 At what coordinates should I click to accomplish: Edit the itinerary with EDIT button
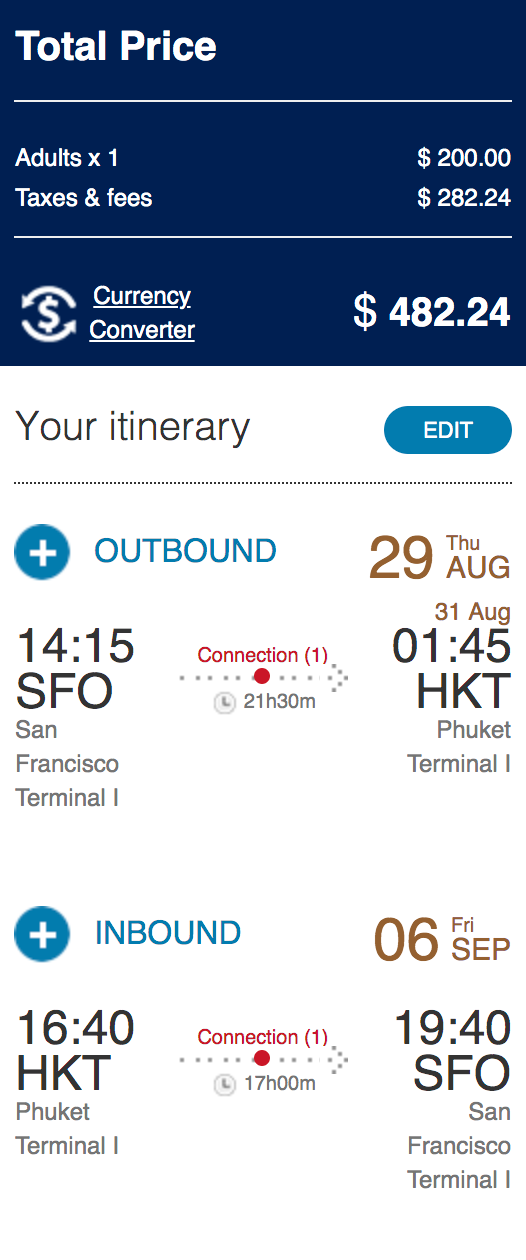click(x=448, y=430)
